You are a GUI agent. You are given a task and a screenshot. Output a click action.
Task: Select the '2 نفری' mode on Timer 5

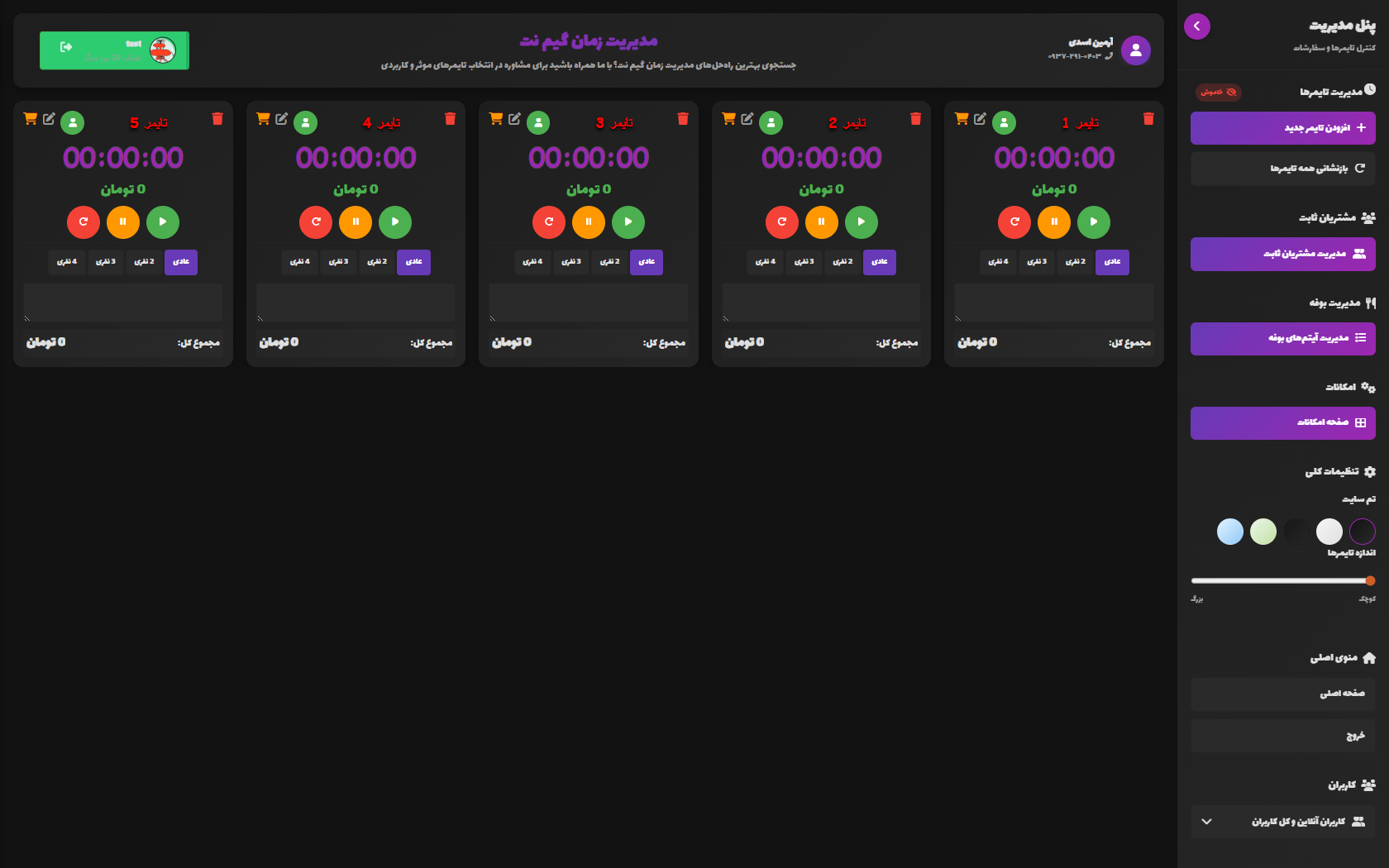(145, 262)
